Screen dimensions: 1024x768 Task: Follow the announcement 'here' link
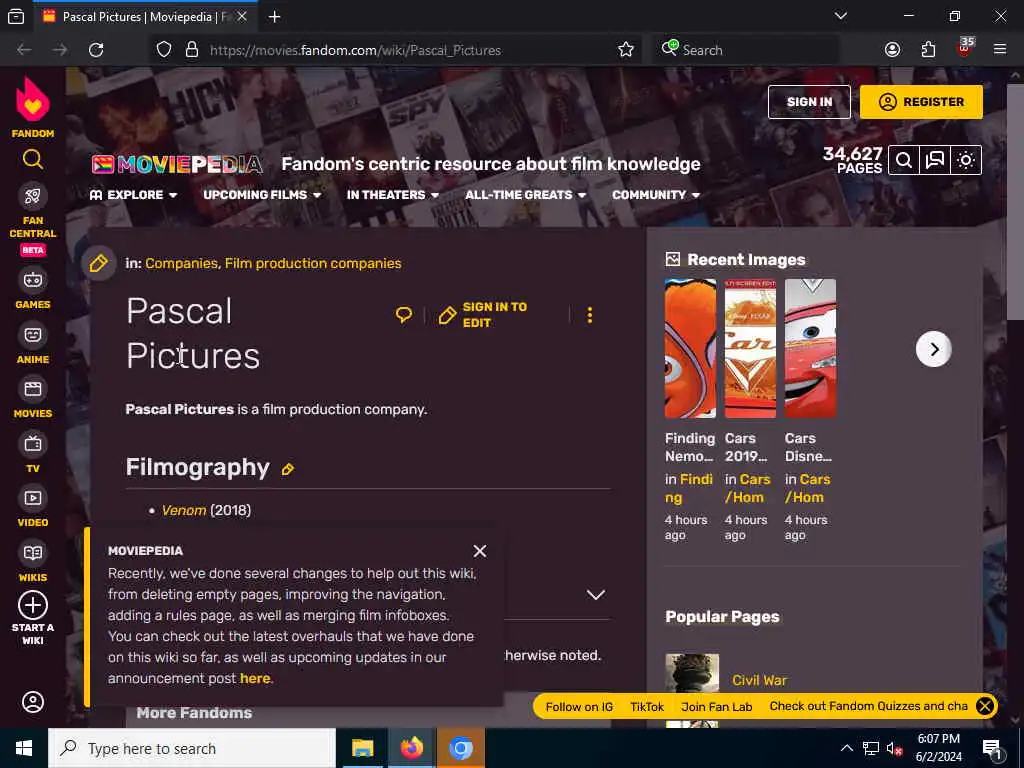255,679
